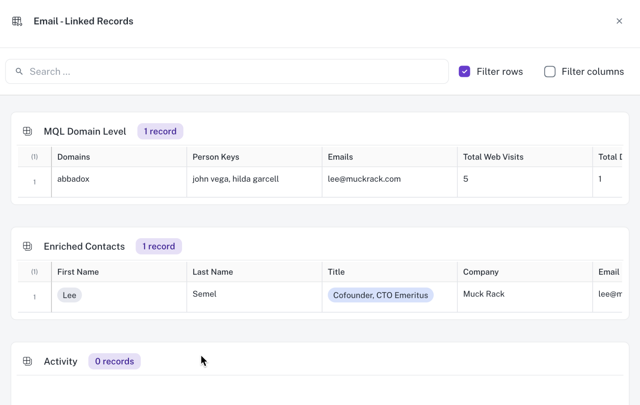This screenshot has width=640, height=405.
Task: Click the Enriched Contacts 1 record badge
Action: pos(158,246)
